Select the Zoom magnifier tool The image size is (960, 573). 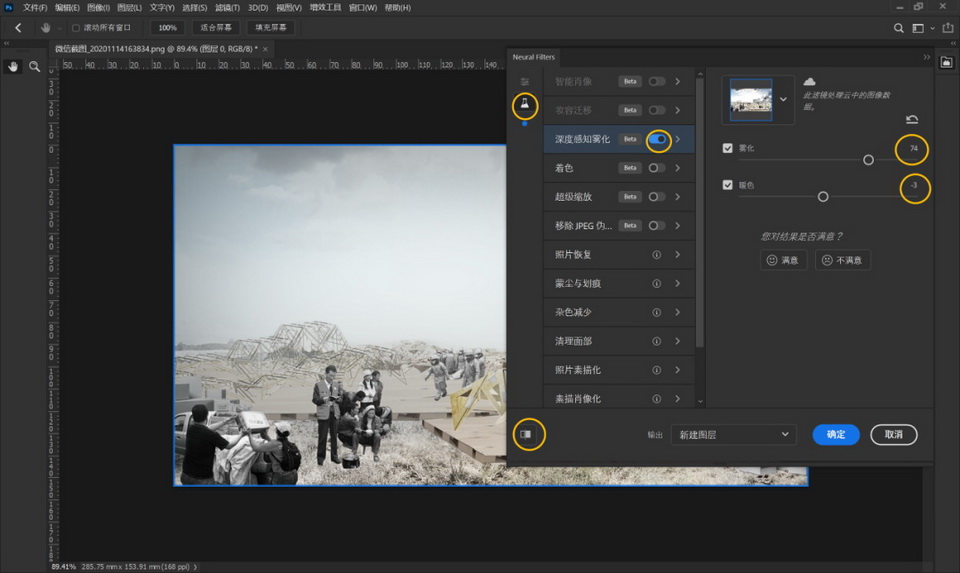click(x=35, y=67)
